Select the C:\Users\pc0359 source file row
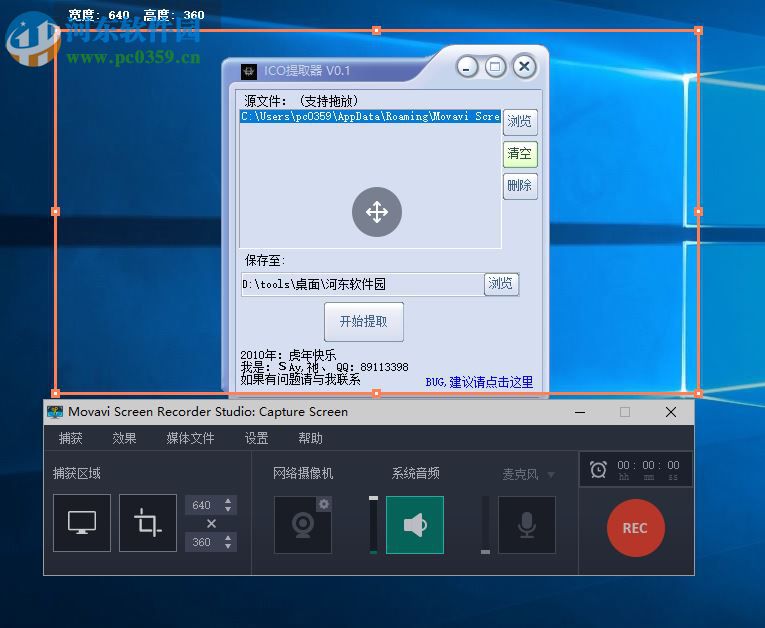 [x=370, y=116]
